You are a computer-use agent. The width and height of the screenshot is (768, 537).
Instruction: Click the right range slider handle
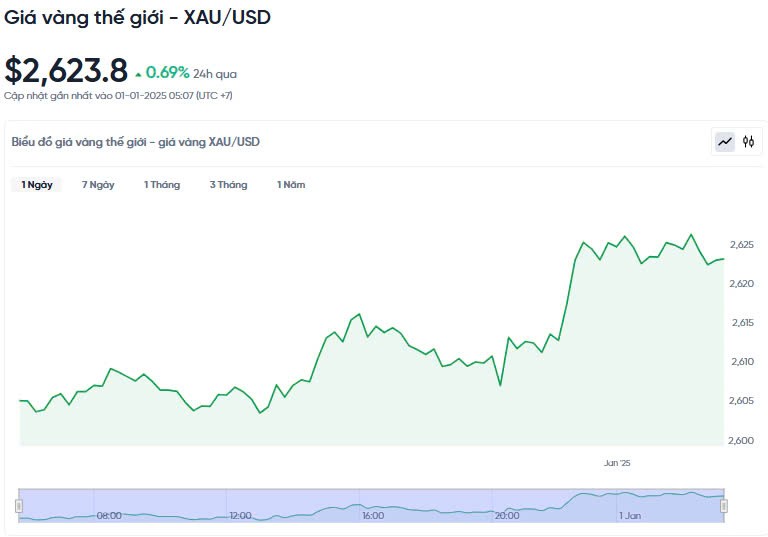(x=724, y=506)
